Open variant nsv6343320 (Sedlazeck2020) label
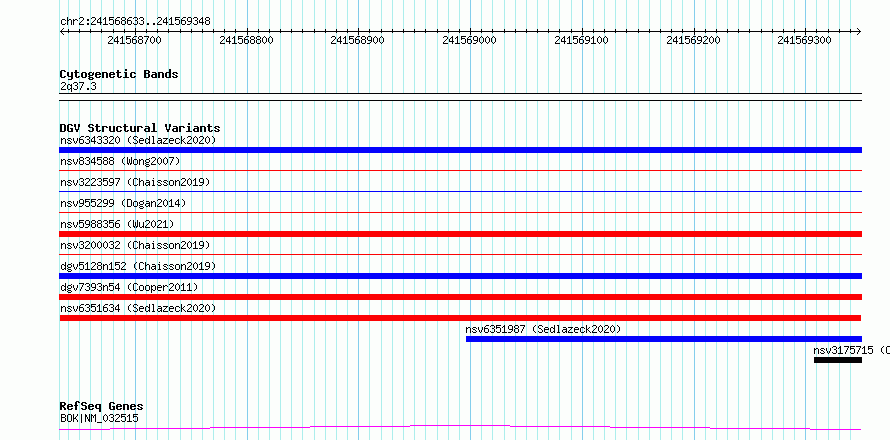The width and height of the screenshot is (890, 440). click(138, 140)
